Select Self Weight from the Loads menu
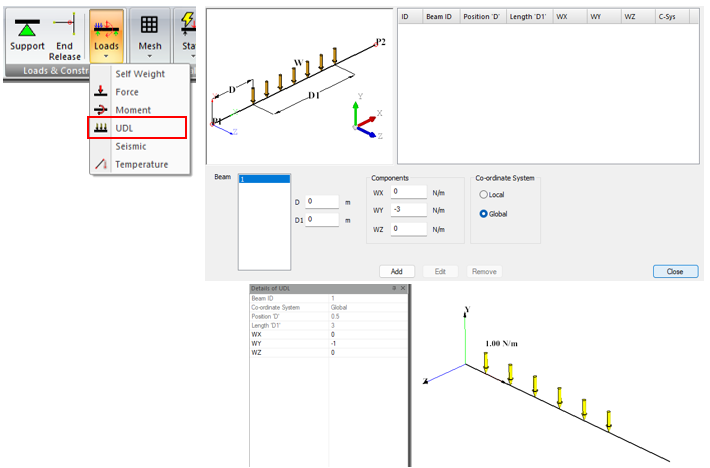 pos(138,74)
